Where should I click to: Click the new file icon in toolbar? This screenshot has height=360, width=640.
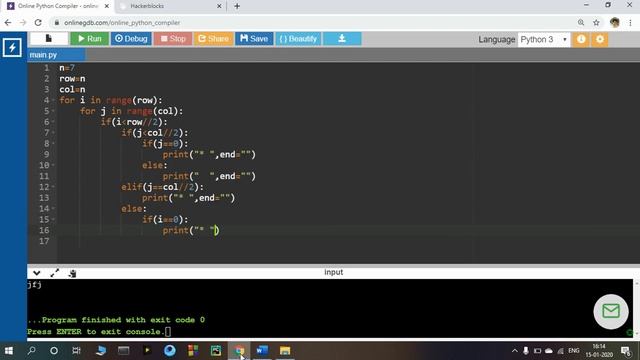point(49,39)
